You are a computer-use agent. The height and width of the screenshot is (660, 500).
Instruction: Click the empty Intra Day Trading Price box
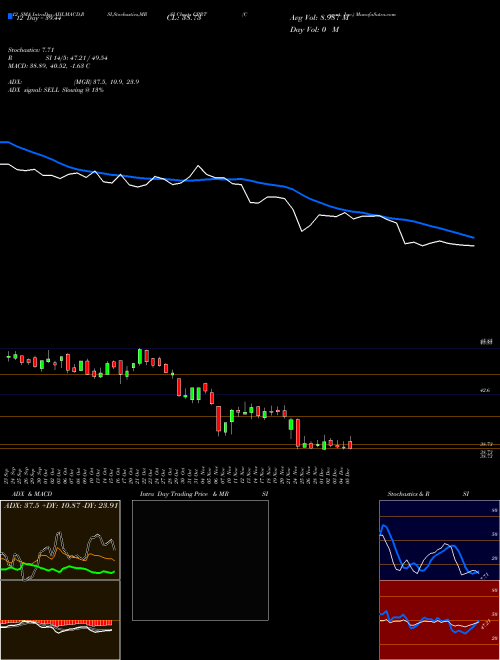(200, 560)
